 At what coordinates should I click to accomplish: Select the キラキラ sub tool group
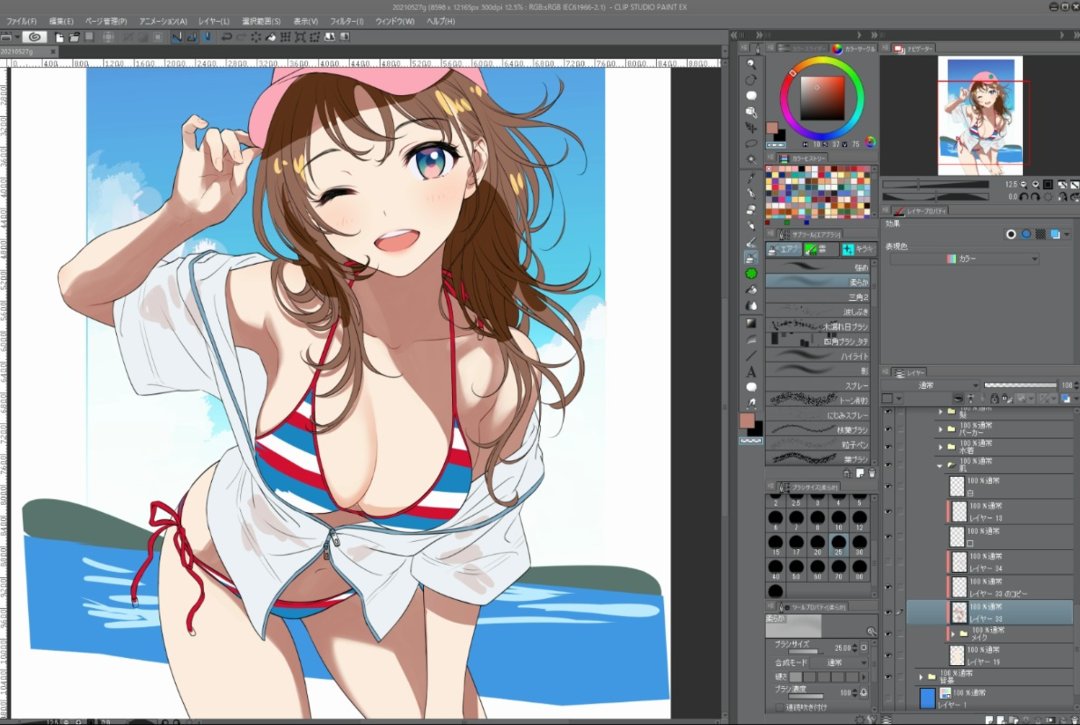(858, 249)
